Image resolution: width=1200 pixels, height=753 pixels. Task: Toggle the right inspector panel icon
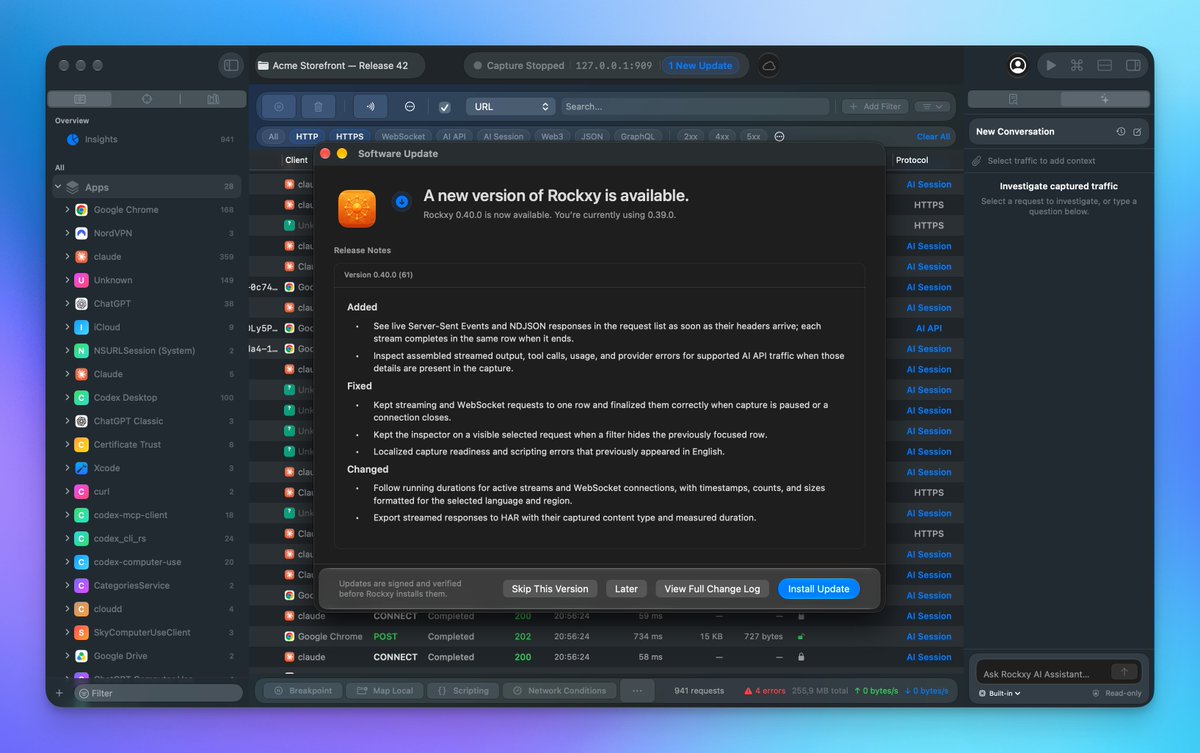[1133, 65]
